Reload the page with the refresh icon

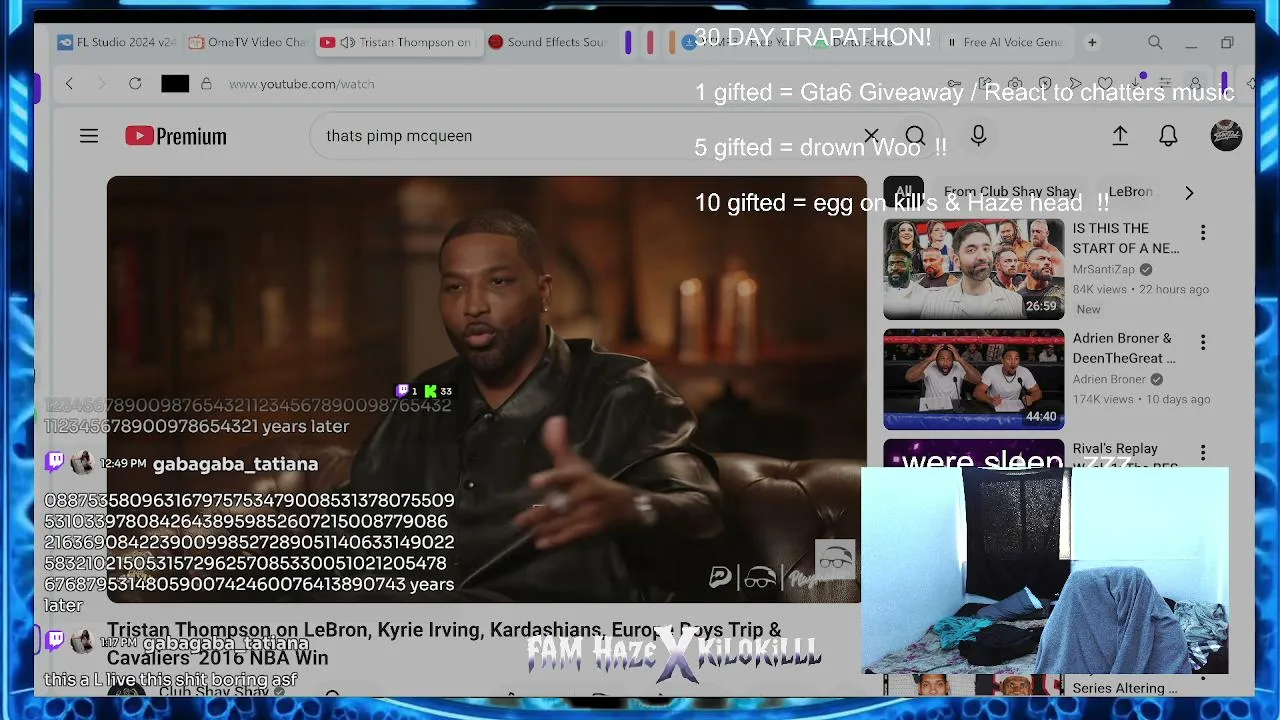pos(135,84)
